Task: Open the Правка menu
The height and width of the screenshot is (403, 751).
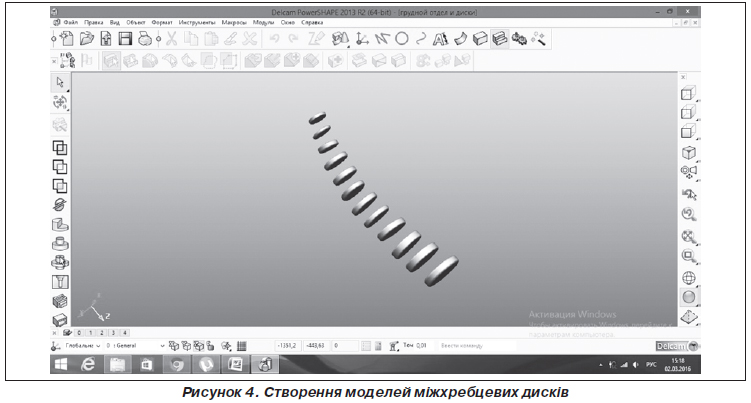Action: [94, 23]
